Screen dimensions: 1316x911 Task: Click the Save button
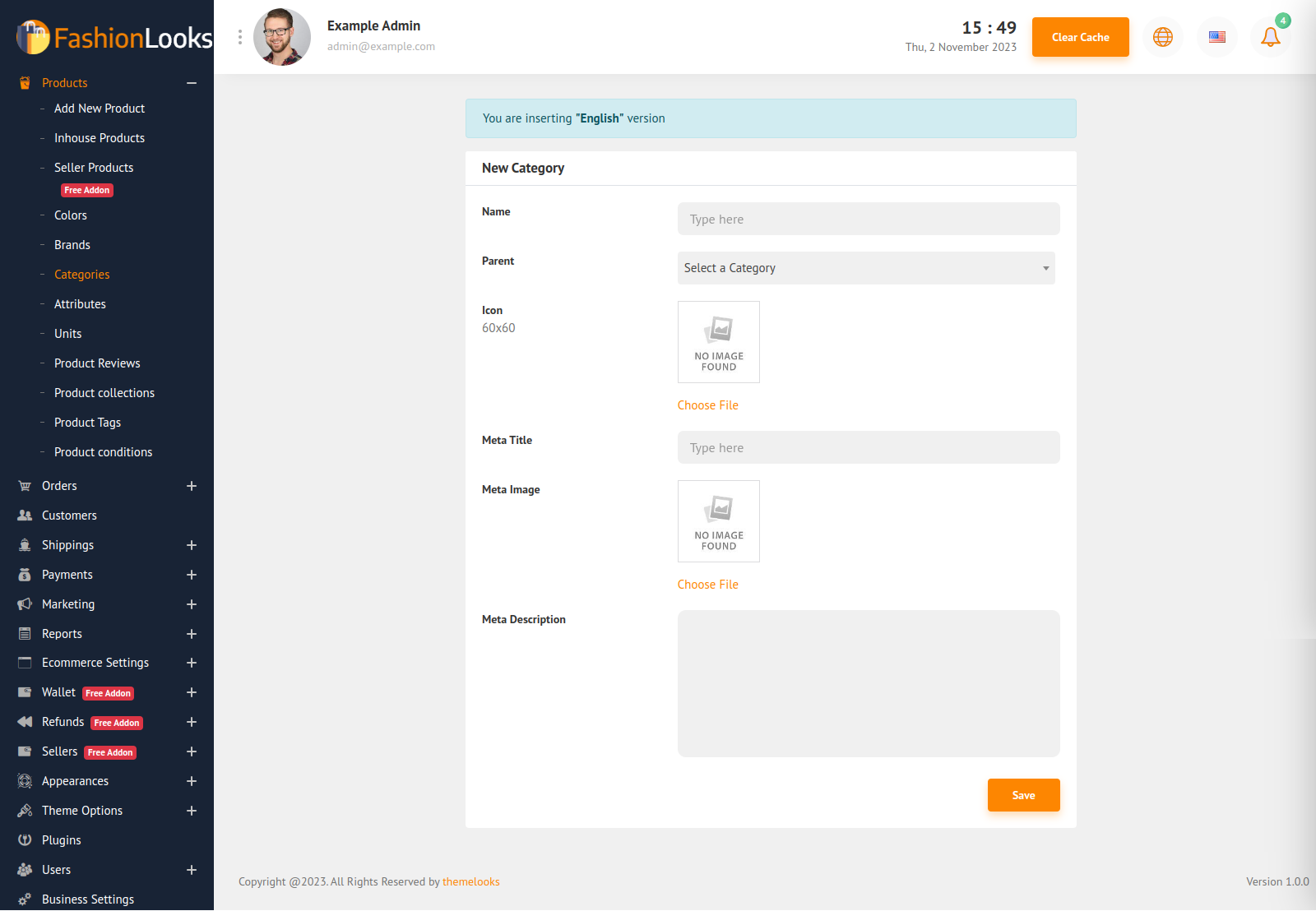pos(1023,795)
